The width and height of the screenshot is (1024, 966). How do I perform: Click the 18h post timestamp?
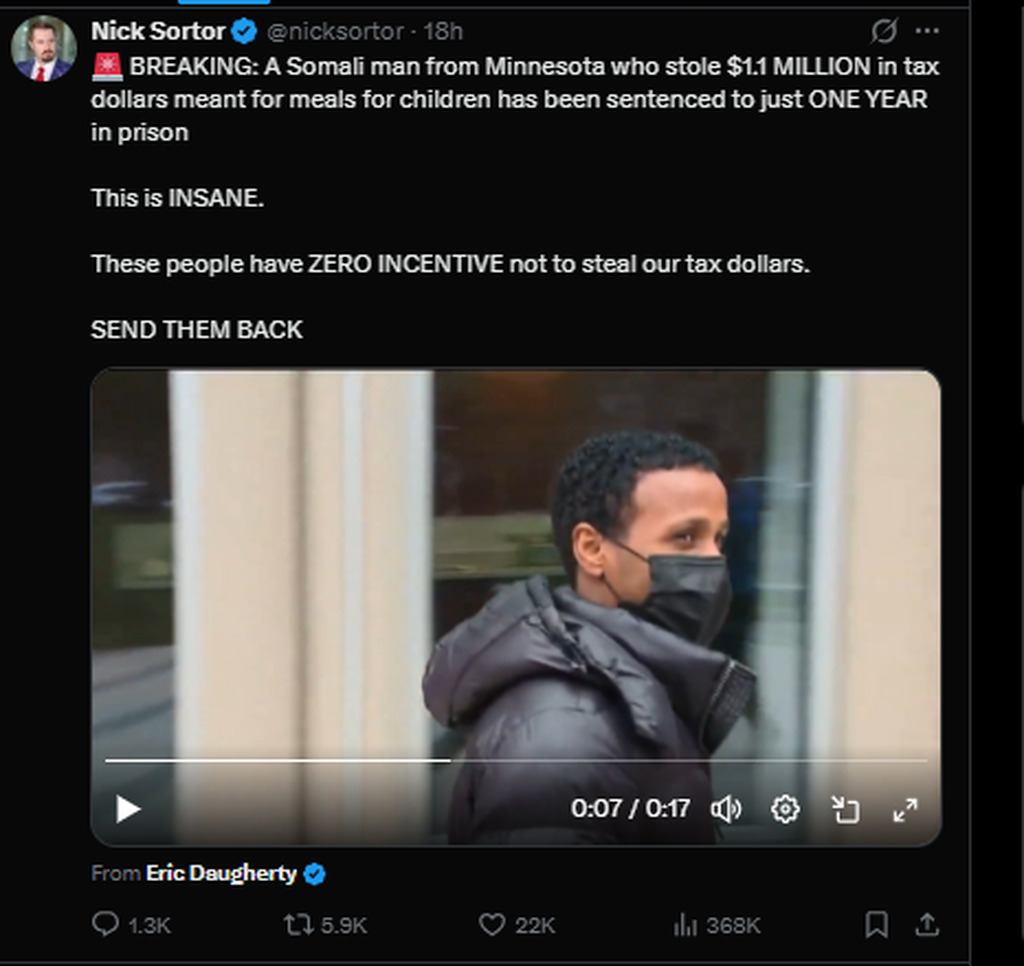pyautogui.click(x=443, y=31)
